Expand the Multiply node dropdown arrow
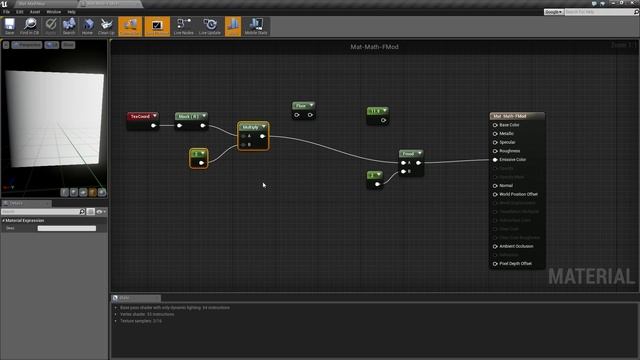The height and width of the screenshot is (360, 640). (x=264, y=127)
